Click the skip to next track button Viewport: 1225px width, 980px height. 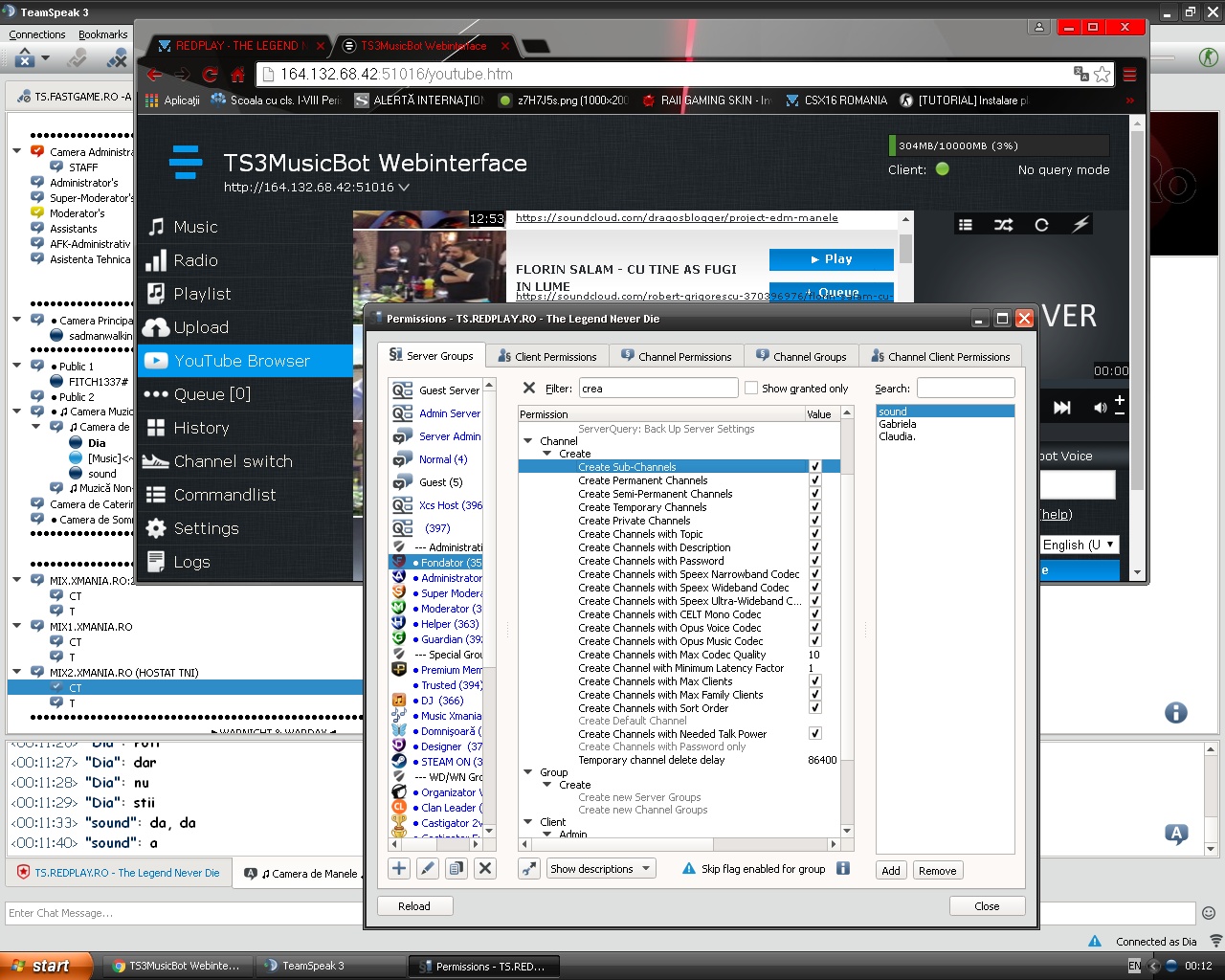click(x=1062, y=408)
